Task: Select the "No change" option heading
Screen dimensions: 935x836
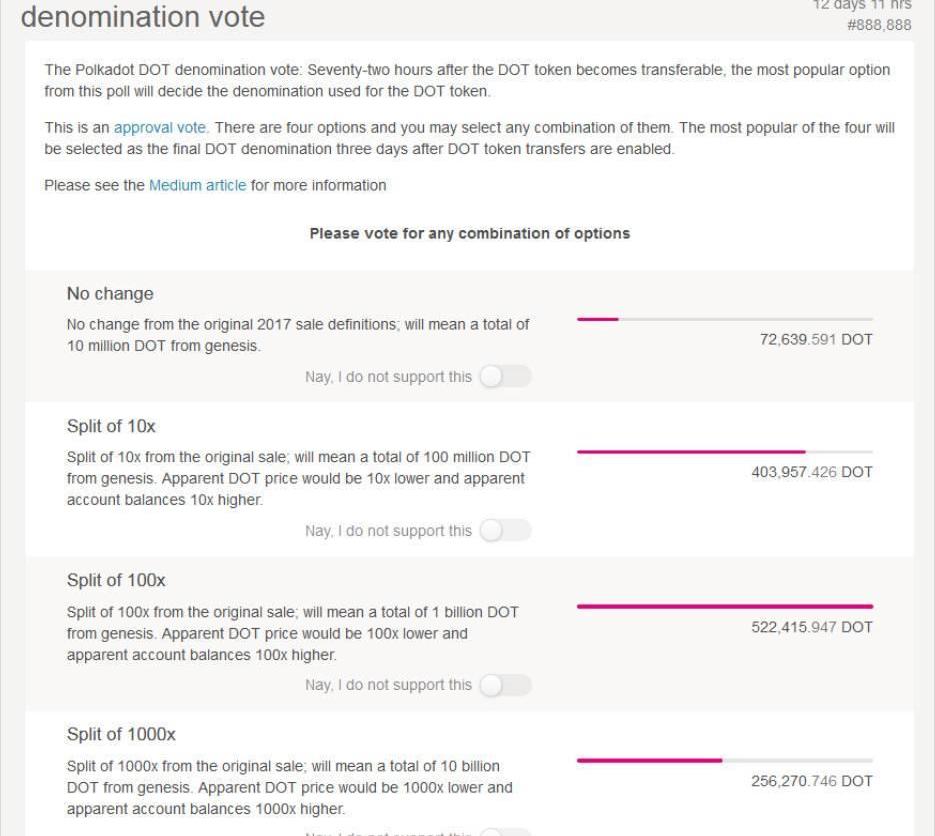Action: coord(110,294)
